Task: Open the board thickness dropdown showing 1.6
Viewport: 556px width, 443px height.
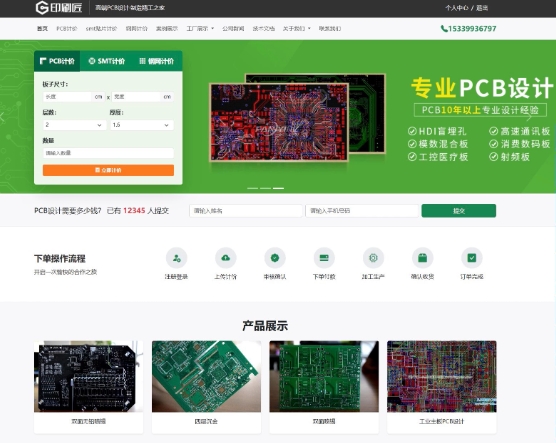Action: pos(141,125)
